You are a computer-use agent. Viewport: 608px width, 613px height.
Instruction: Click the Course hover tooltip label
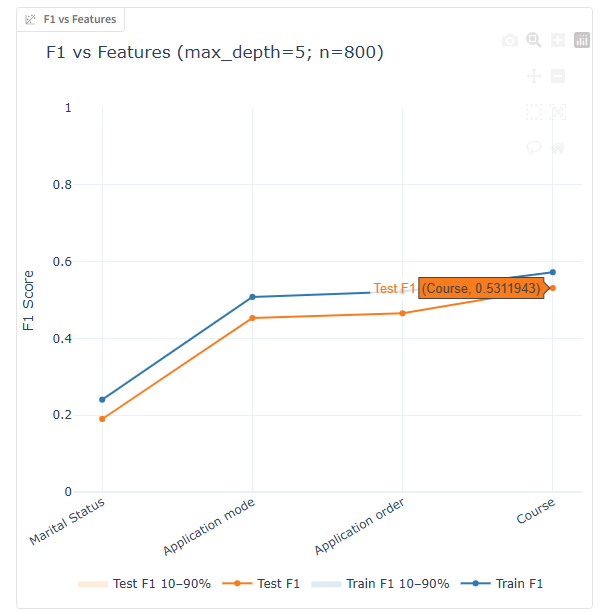point(481,289)
